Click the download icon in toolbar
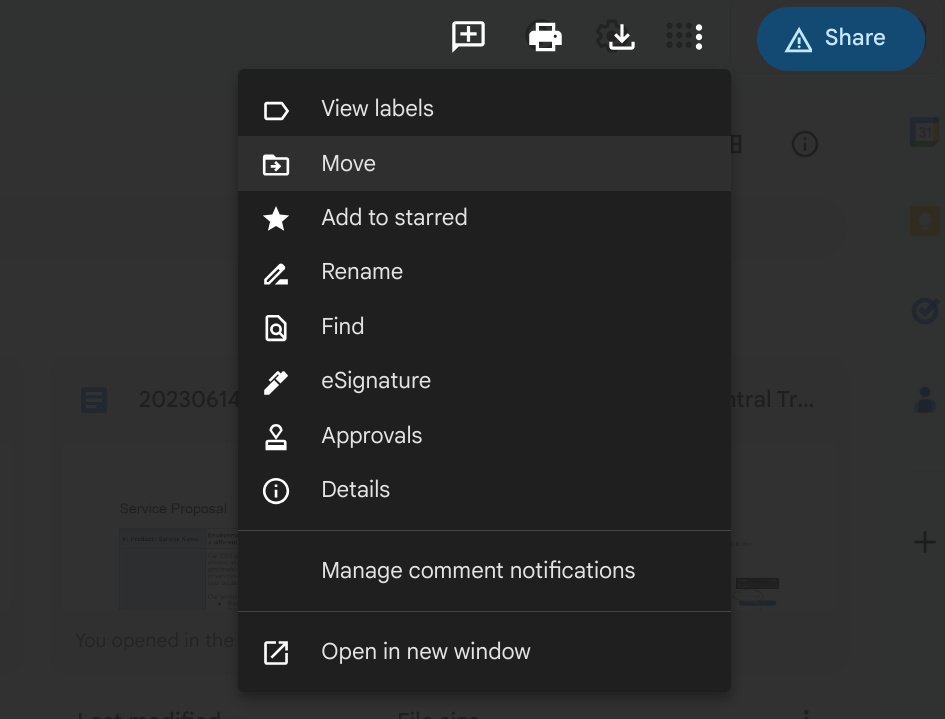 [x=621, y=37]
